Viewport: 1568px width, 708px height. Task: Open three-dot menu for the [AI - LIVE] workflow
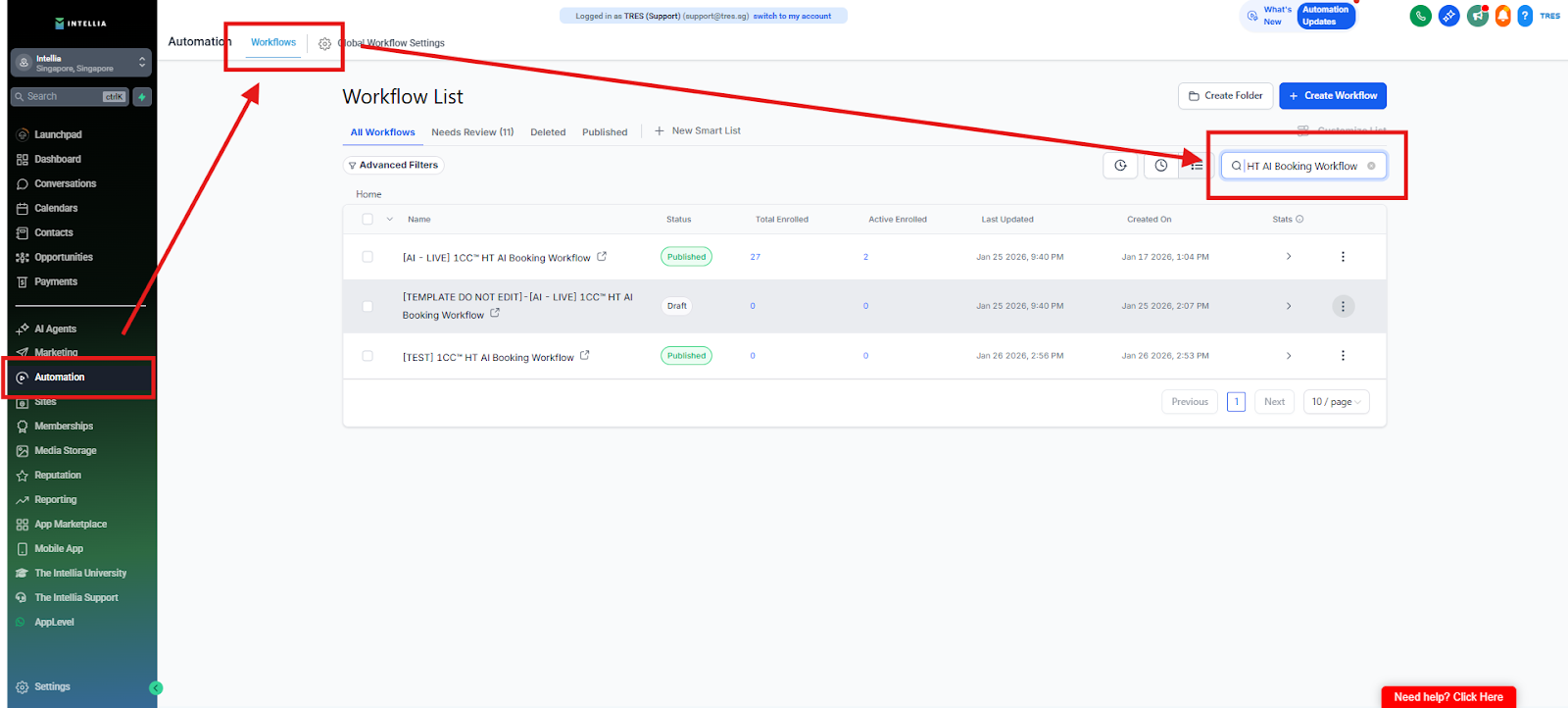click(1343, 257)
